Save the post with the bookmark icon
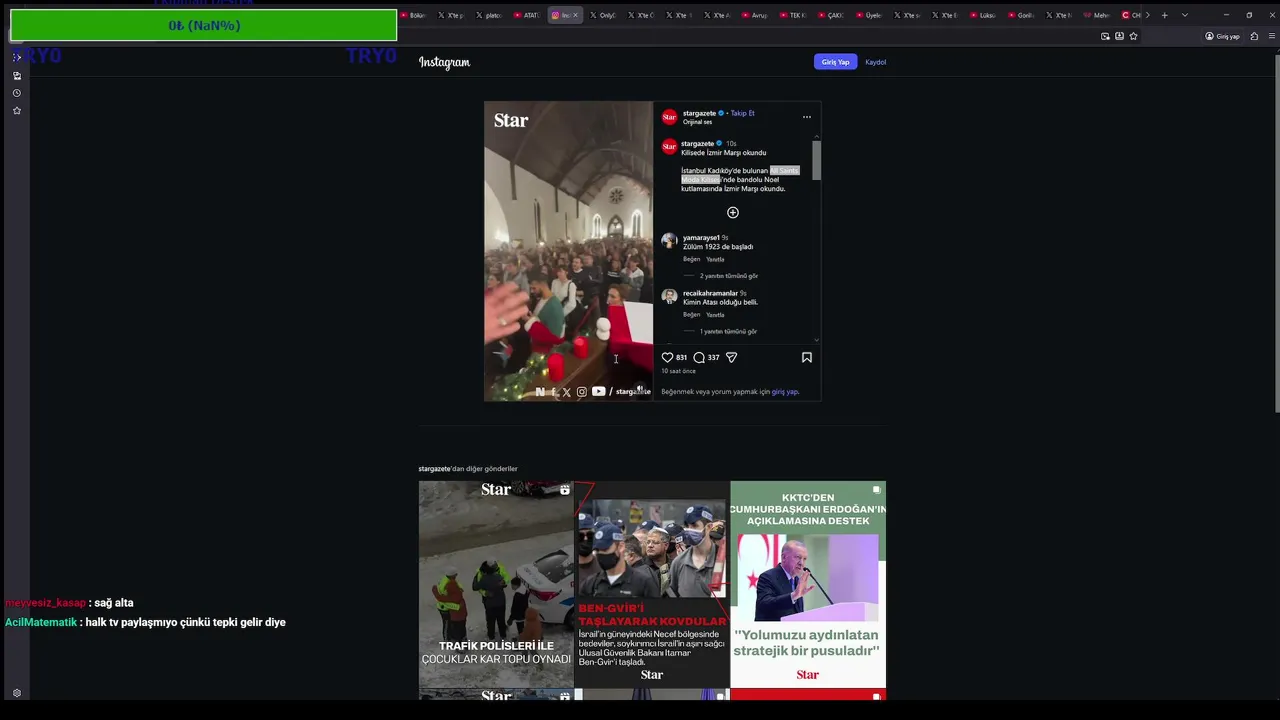This screenshot has height=720, width=1280. pyautogui.click(x=807, y=357)
